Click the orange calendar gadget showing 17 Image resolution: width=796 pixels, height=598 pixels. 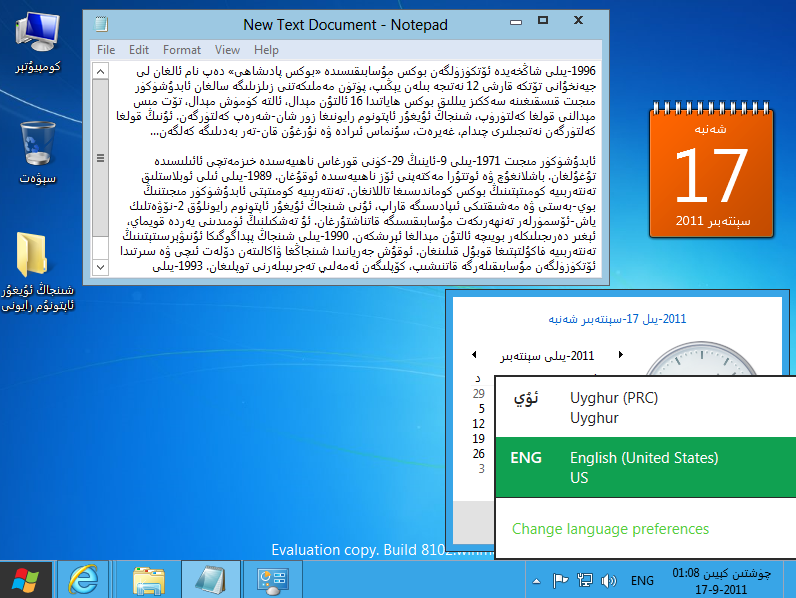711,170
